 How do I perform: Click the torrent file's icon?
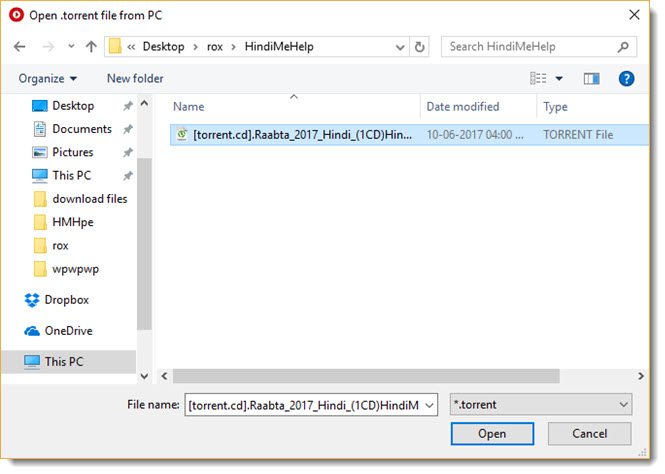click(182, 134)
